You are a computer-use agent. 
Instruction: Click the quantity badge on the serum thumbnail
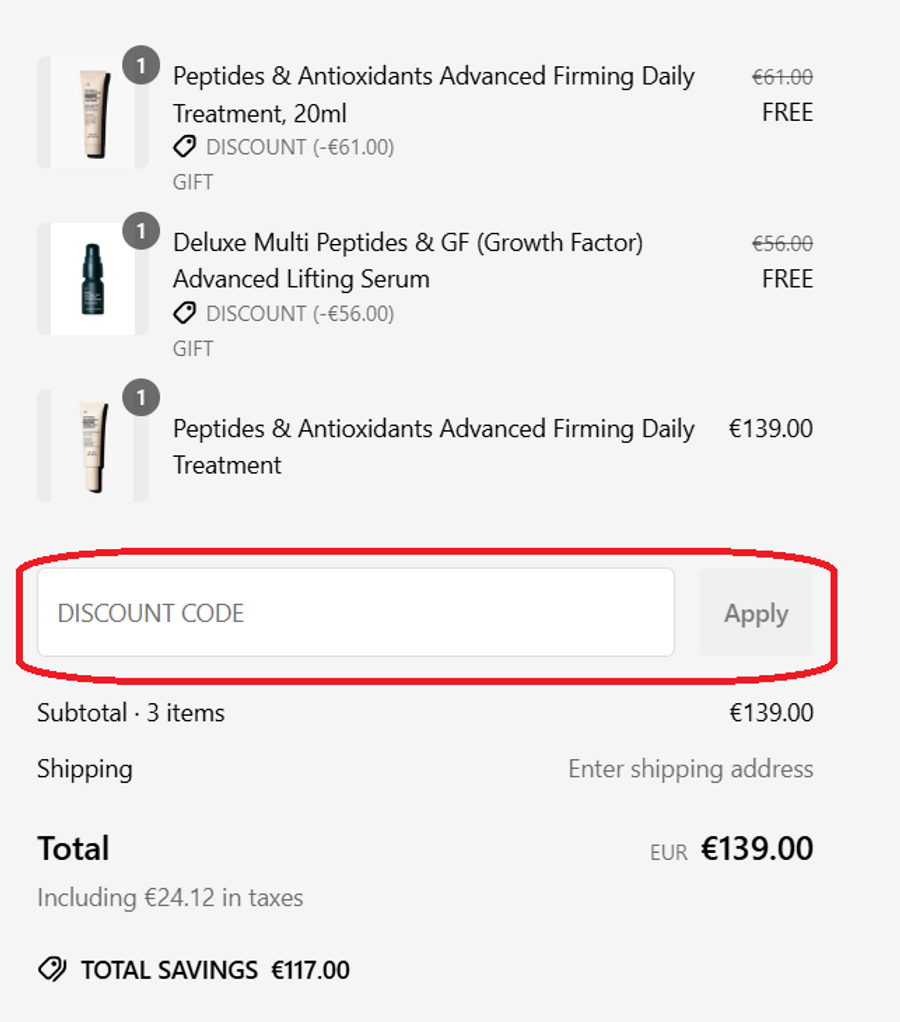(x=141, y=232)
